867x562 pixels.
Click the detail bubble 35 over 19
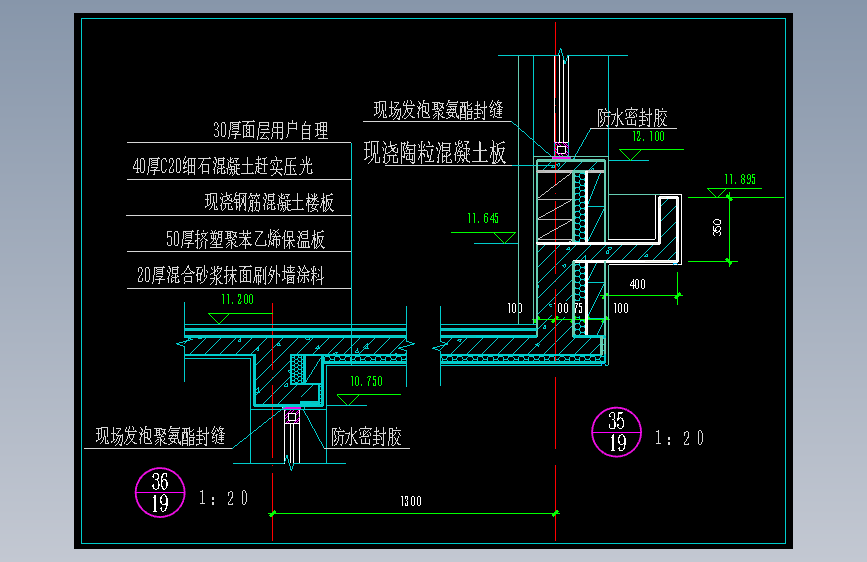click(617, 432)
